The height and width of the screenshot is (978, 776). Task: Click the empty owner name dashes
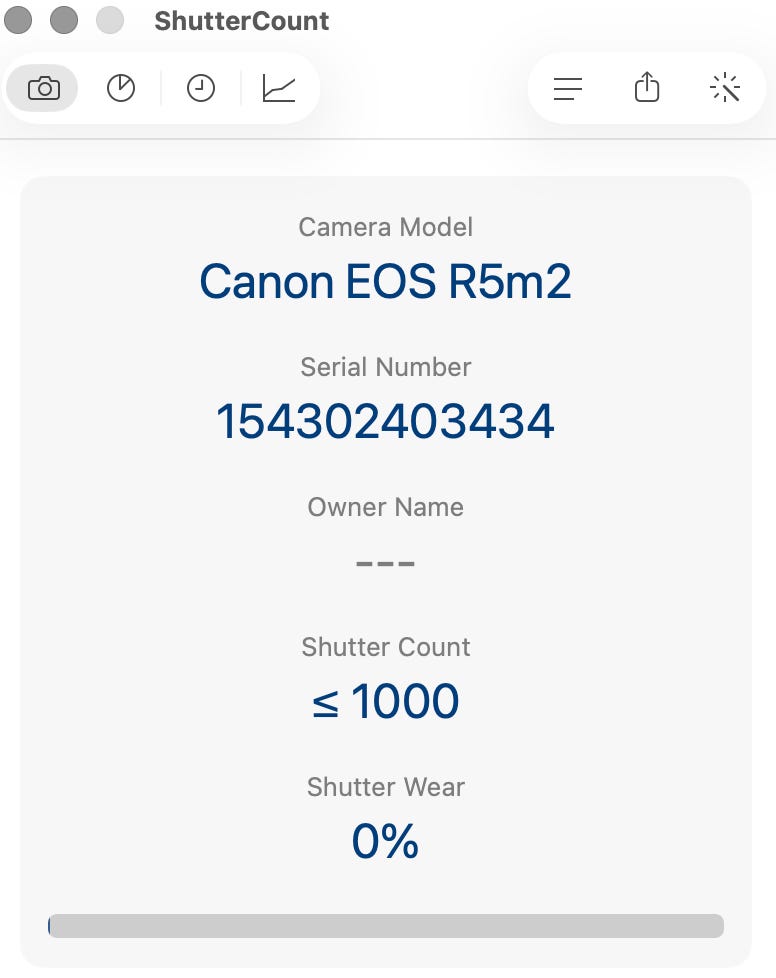tap(386, 563)
